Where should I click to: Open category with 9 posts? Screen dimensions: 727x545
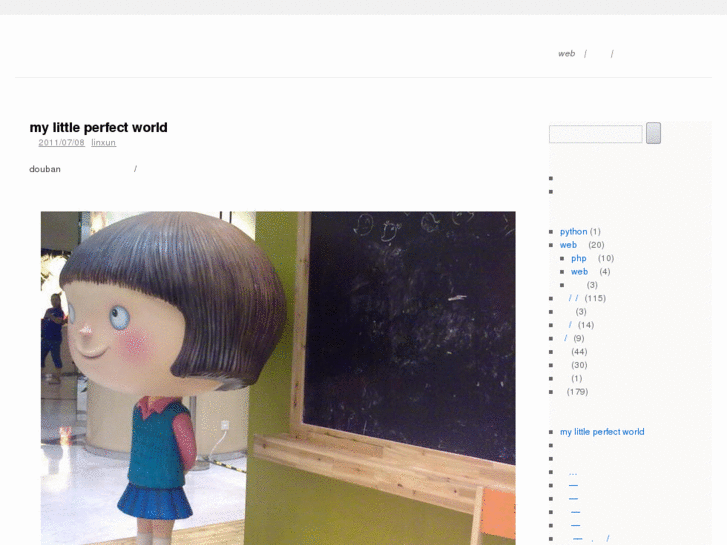point(566,339)
